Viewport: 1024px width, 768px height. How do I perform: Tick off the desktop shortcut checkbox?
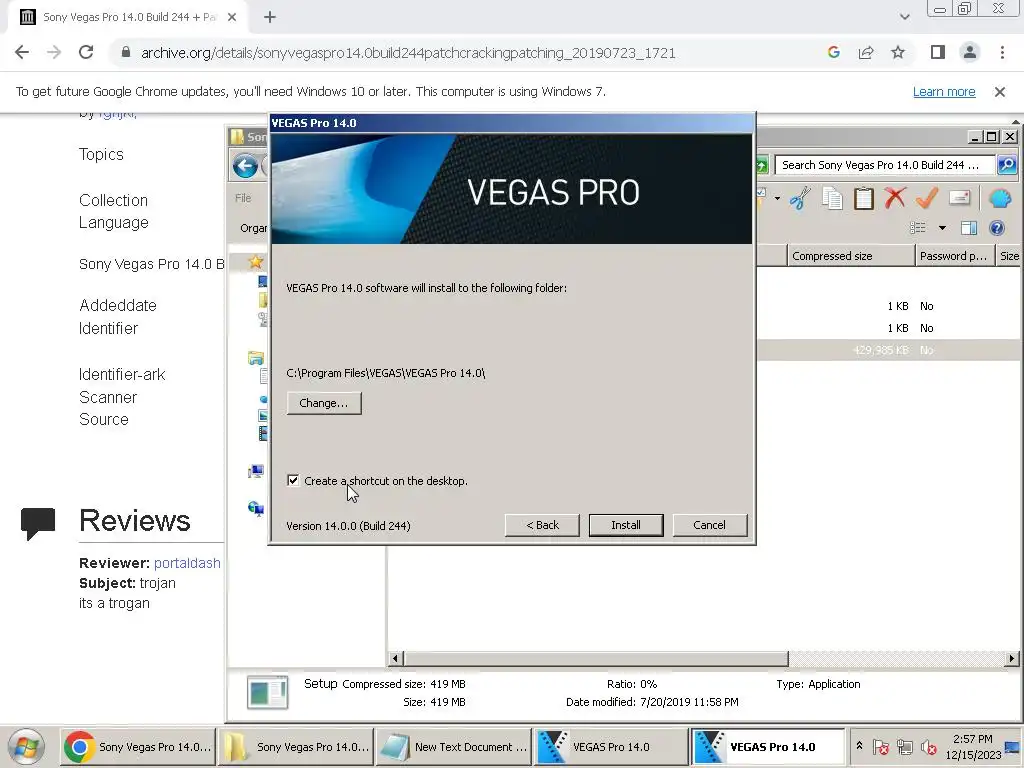click(293, 481)
